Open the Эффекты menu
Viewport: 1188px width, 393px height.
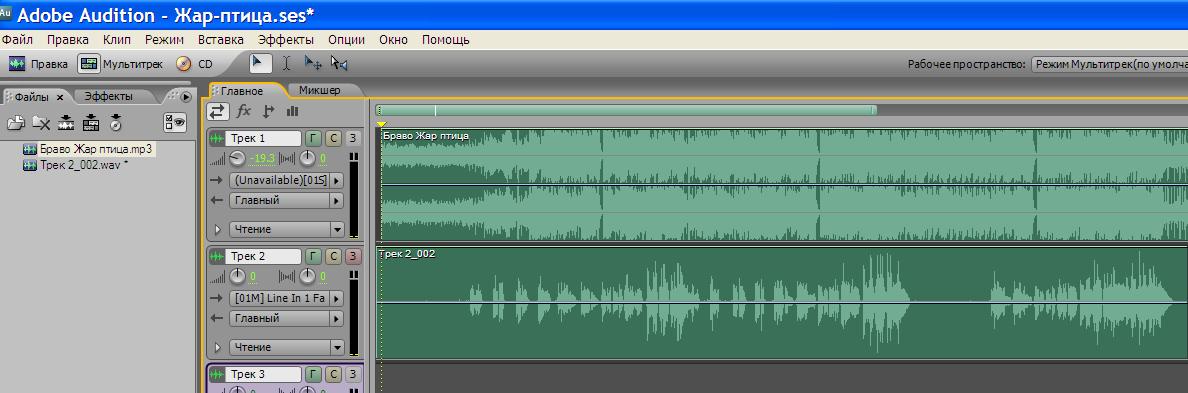coord(286,39)
